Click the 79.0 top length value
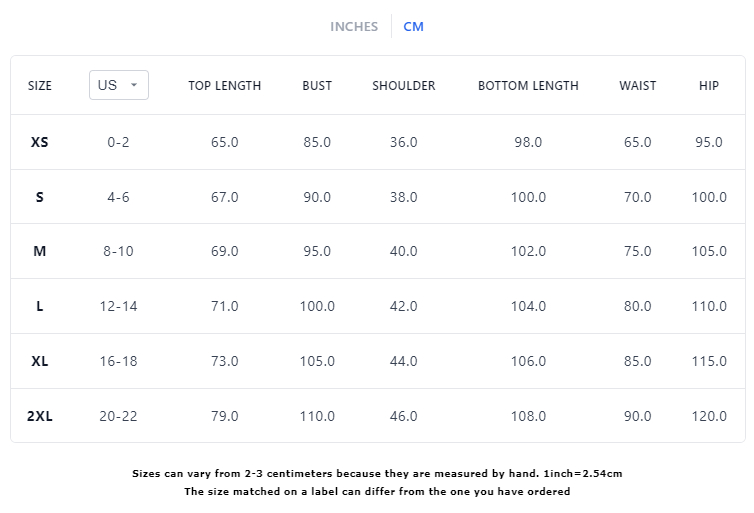The height and width of the screenshot is (513, 754). pos(225,416)
